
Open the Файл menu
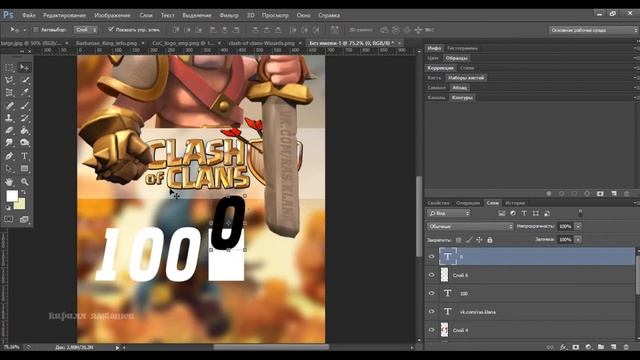click(29, 15)
